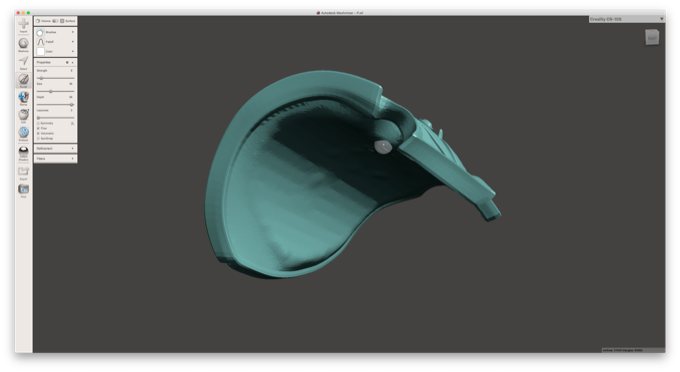Expand the Brushes arrow
This screenshot has width=680, height=372.
pos(72,32)
